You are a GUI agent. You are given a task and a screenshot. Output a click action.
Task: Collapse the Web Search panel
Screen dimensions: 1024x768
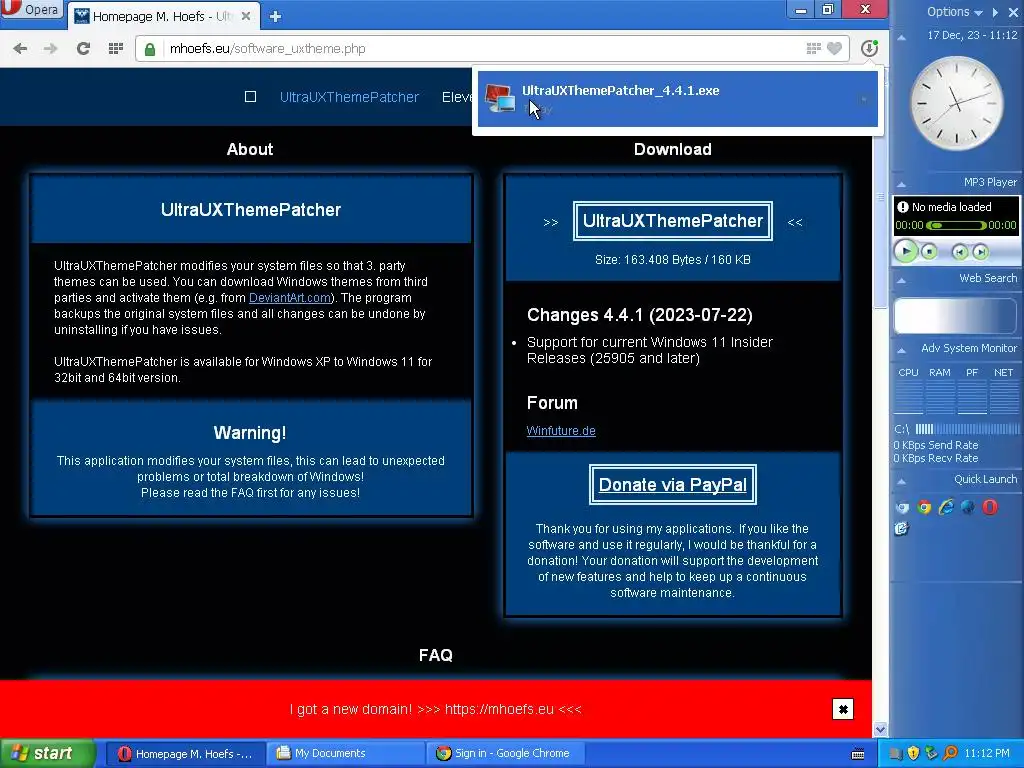[x=902, y=281]
